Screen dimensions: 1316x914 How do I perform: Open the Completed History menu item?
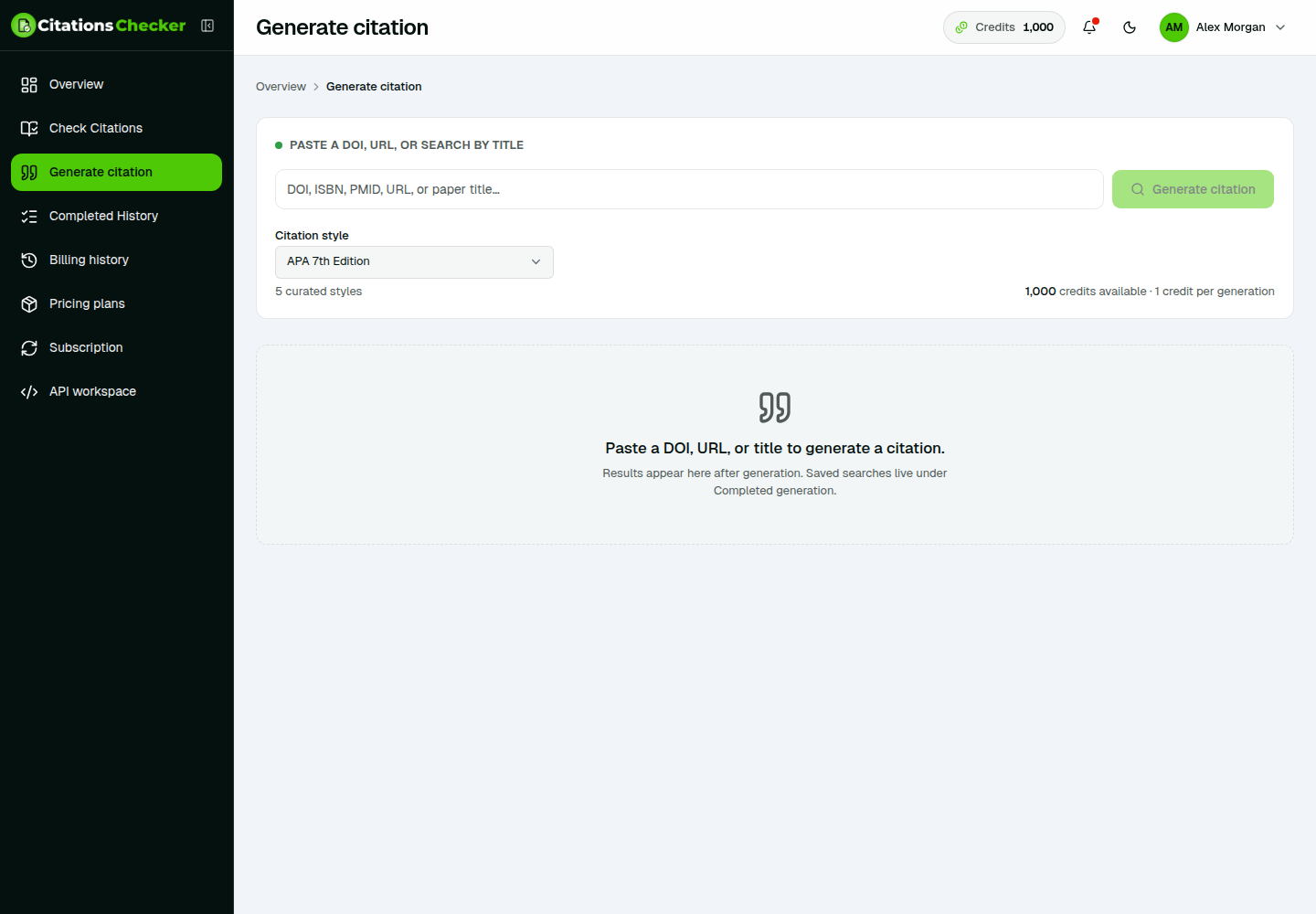[x=116, y=217]
